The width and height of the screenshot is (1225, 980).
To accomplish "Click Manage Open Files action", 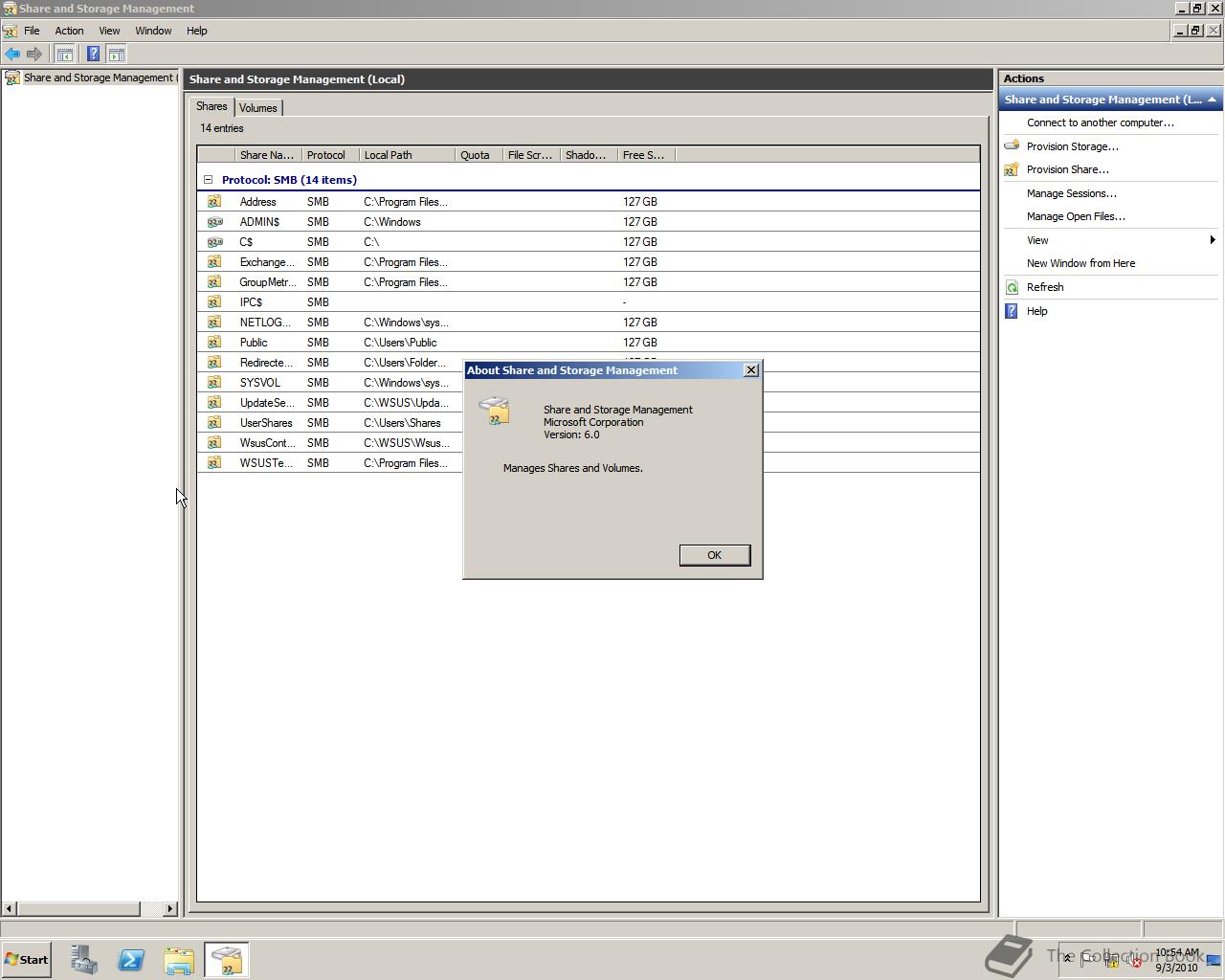I will click(x=1076, y=216).
